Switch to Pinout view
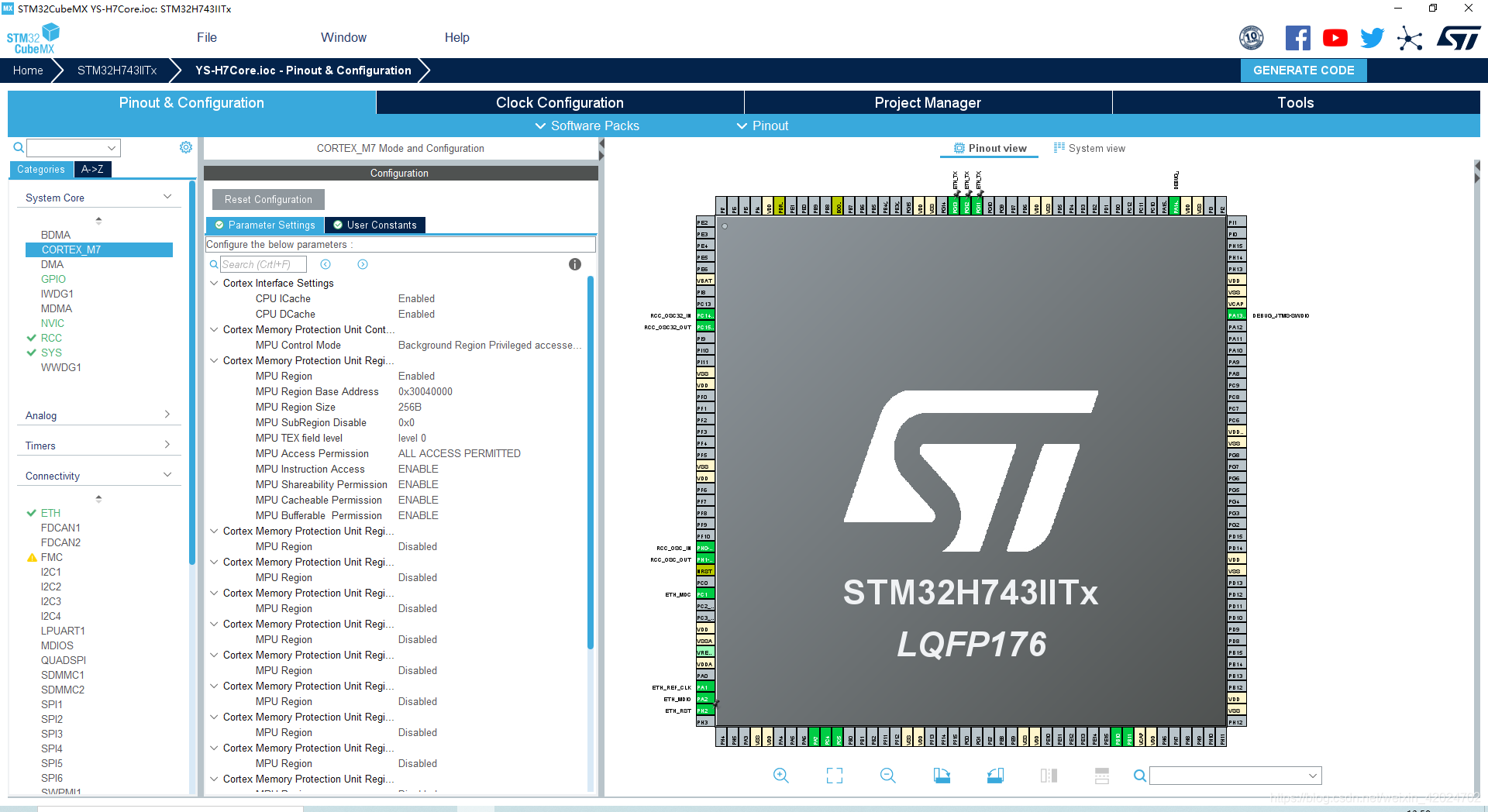The height and width of the screenshot is (812, 1488). (x=990, y=148)
